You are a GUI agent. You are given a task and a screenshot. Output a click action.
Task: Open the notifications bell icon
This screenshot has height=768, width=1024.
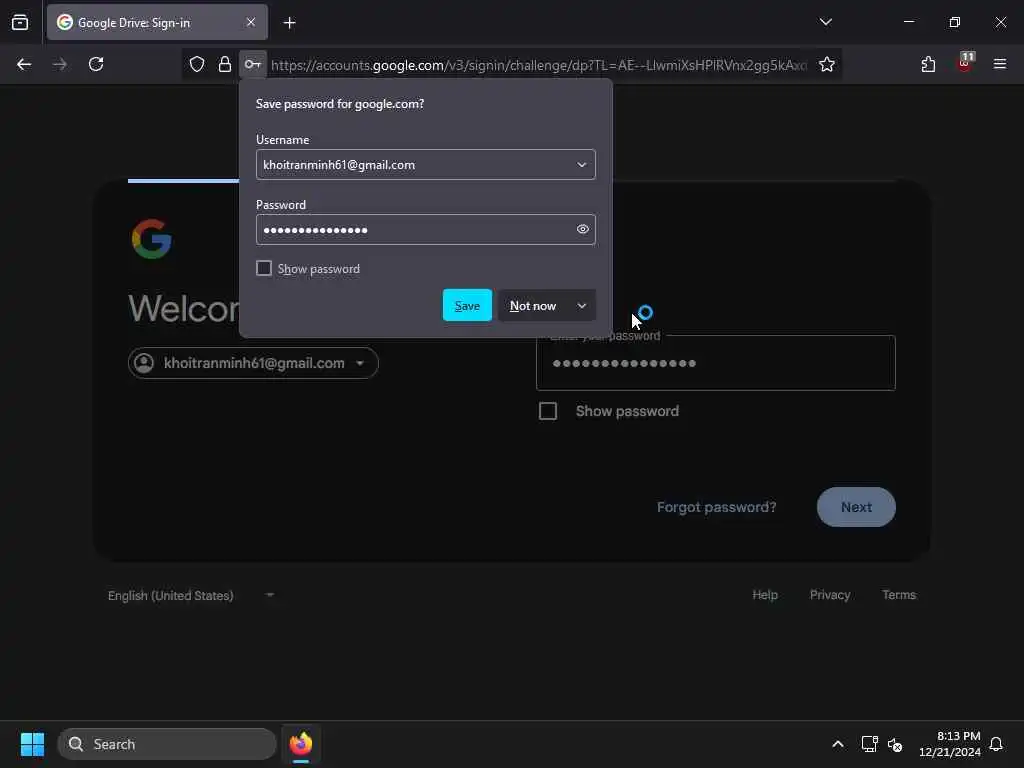point(996,744)
